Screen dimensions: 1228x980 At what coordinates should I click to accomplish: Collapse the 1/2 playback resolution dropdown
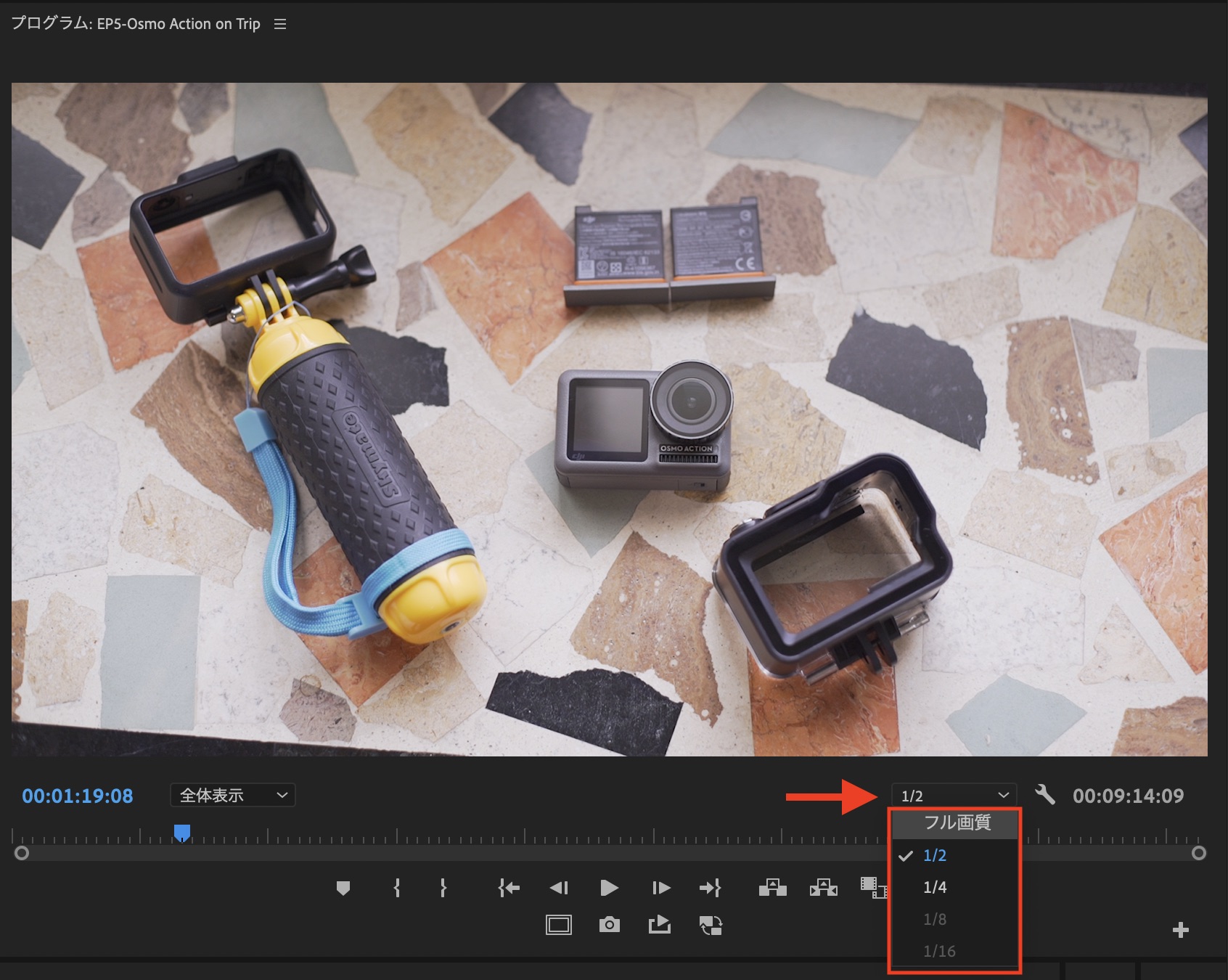954,796
